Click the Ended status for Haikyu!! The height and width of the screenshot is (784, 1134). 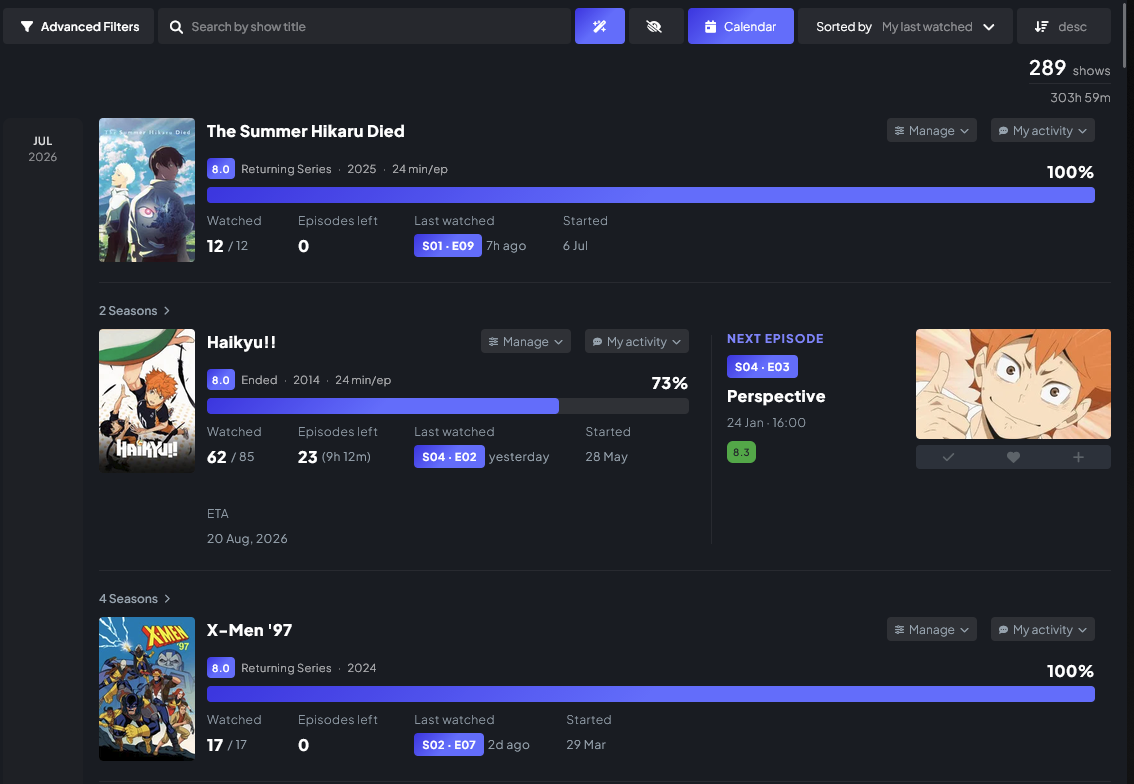pos(259,380)
